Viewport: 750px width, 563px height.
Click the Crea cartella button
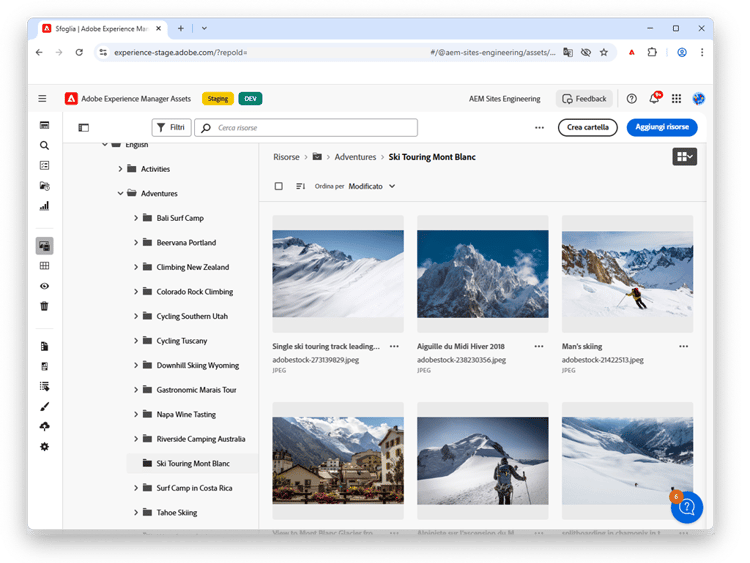(x=588, y=127)
